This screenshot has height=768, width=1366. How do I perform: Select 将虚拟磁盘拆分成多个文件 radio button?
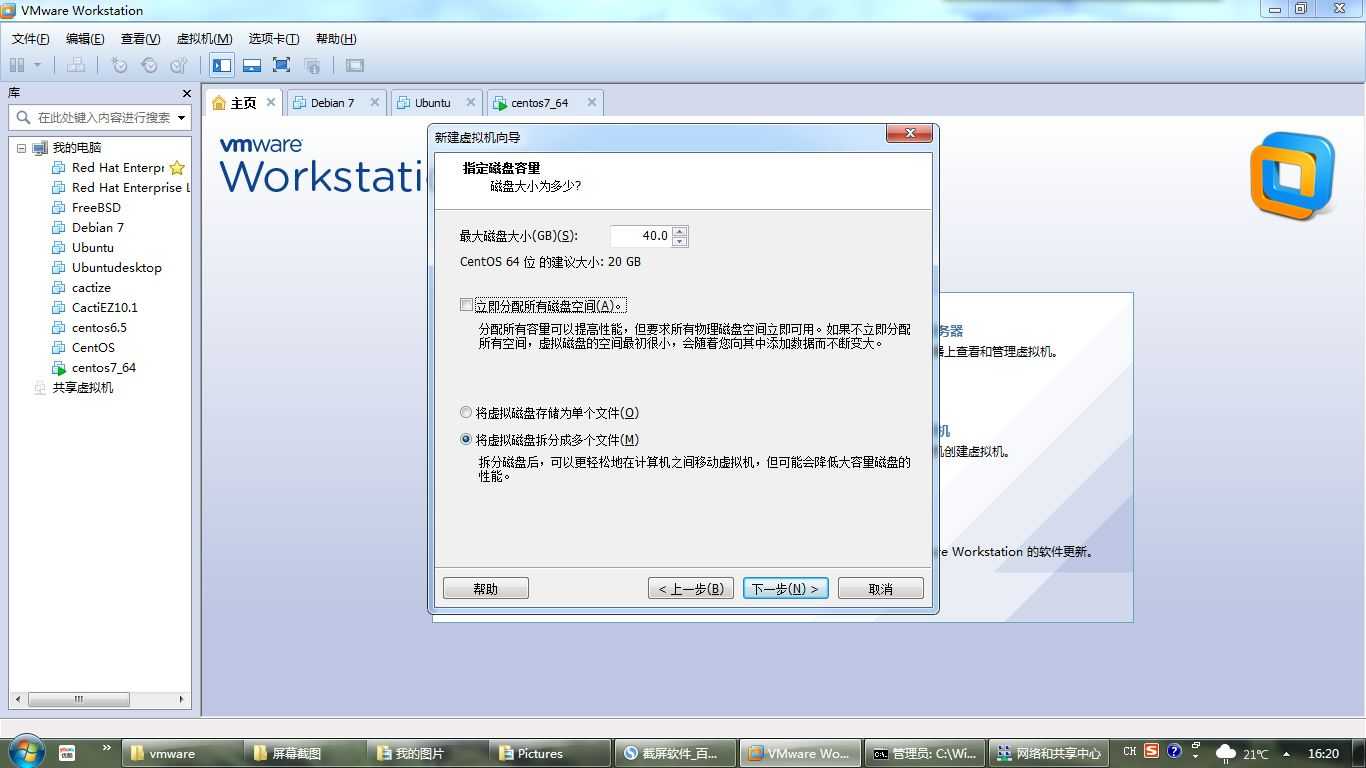pyautogui.click(x=466, y=439)
